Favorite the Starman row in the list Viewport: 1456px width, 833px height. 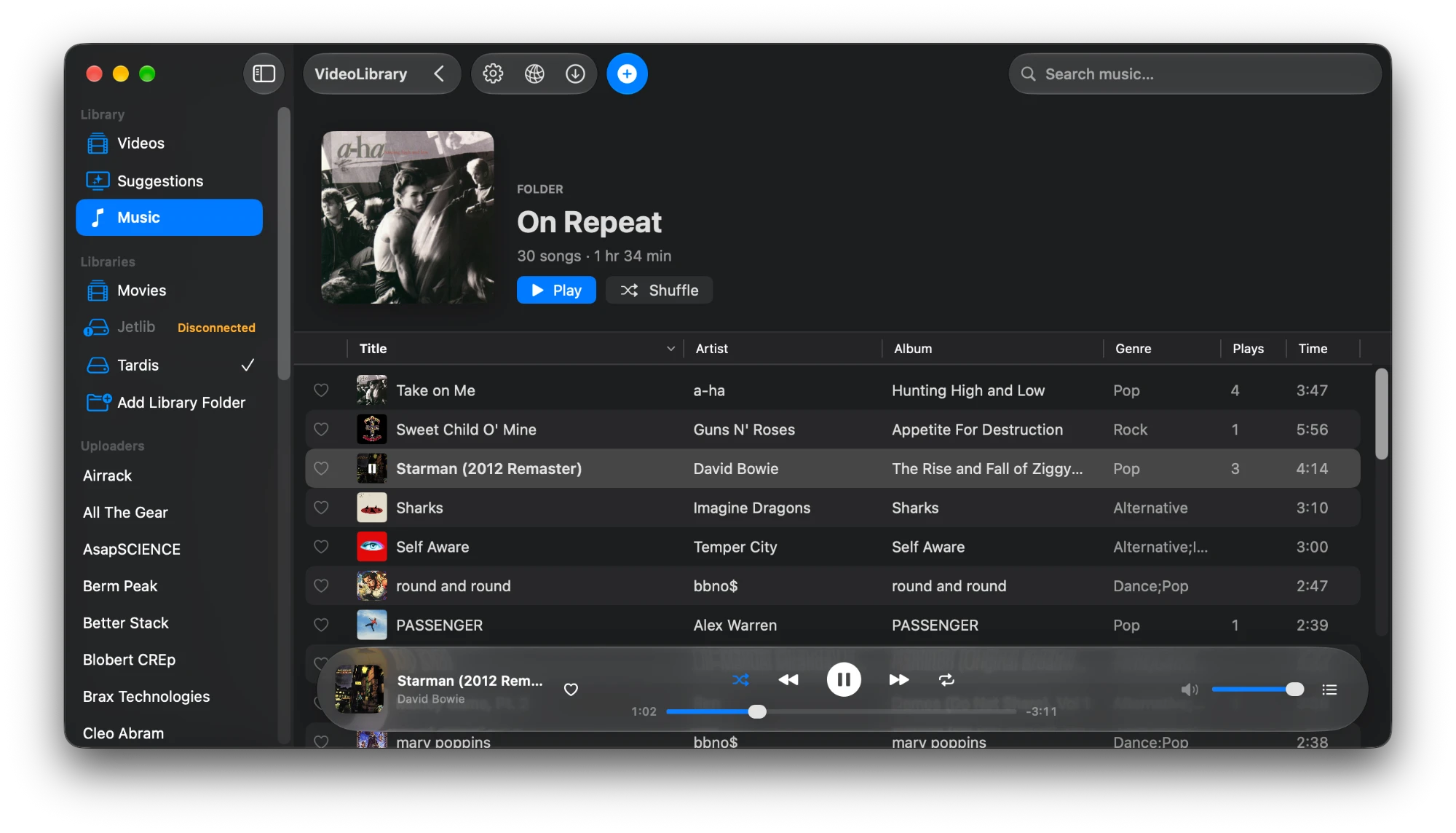click(x=321, y=469)
